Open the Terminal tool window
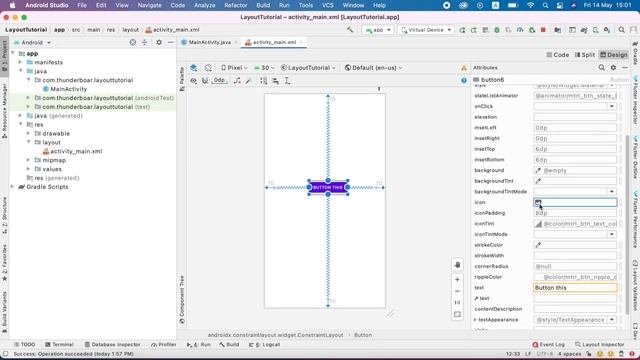Screen dimensions: 640x360 pos(59,344)
